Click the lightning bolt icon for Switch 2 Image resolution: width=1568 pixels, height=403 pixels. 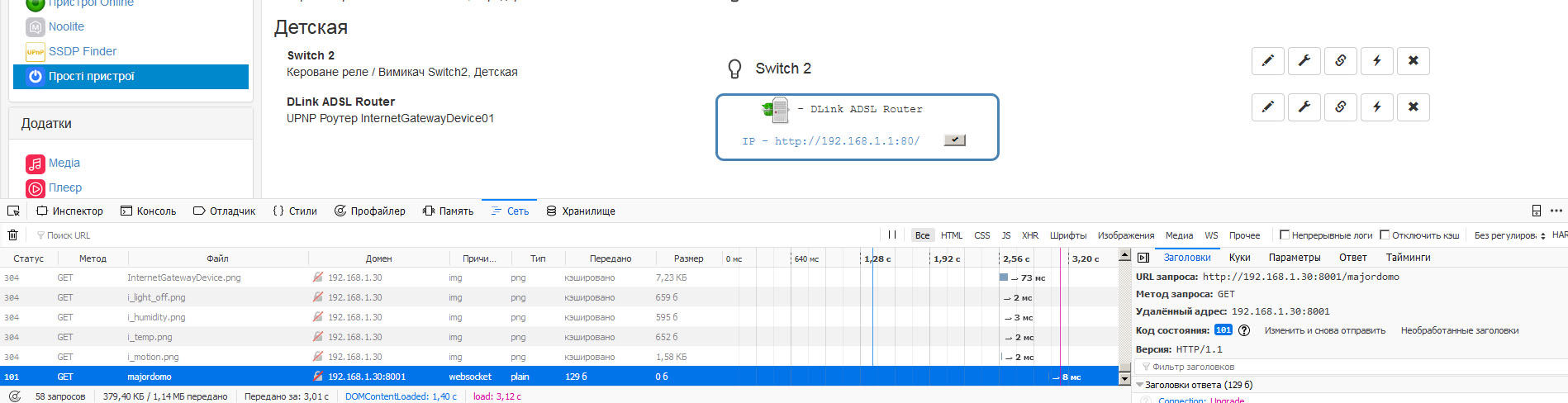[x=1377, y=60]
